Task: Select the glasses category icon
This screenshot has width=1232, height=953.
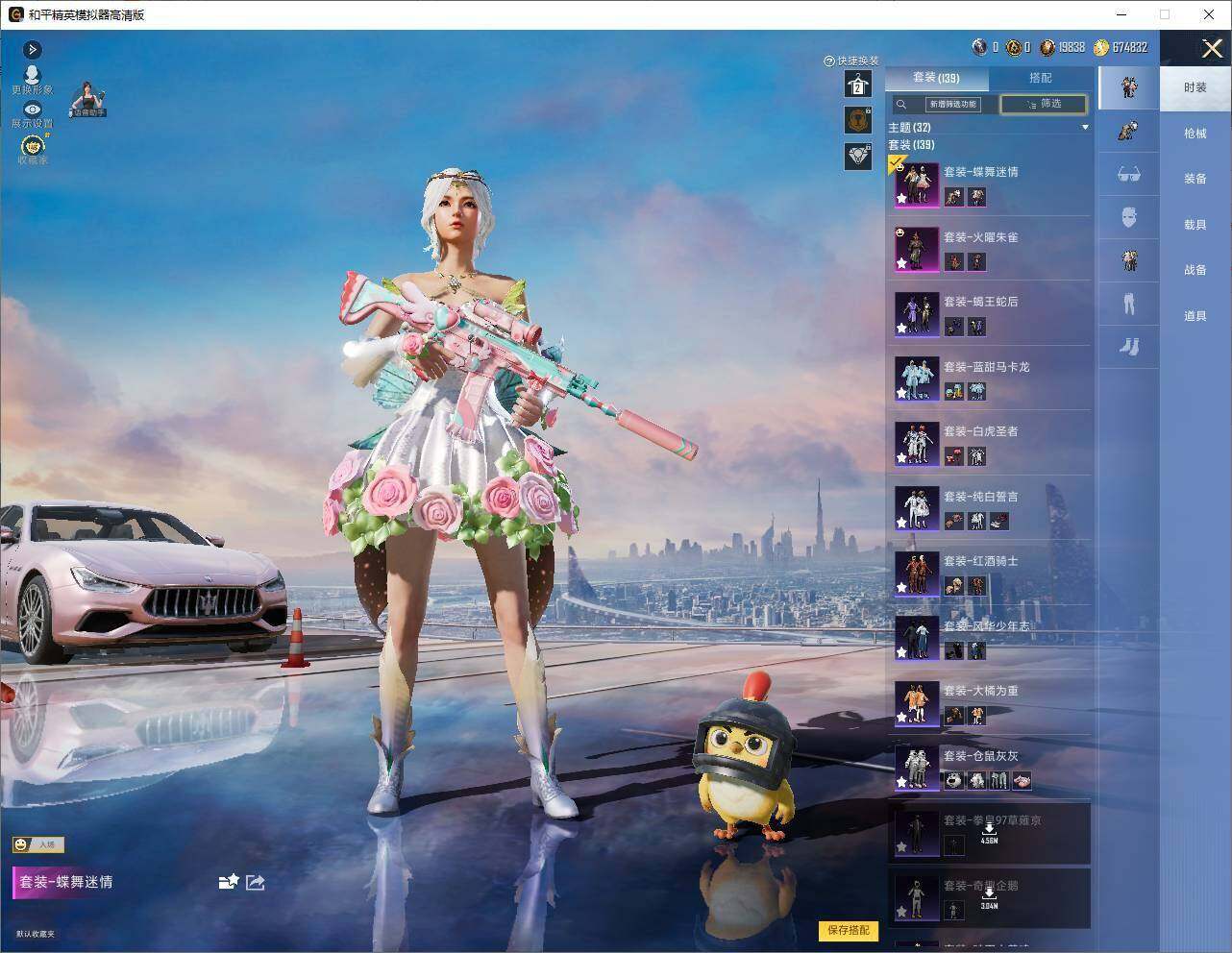Action: pos(1128,174)
